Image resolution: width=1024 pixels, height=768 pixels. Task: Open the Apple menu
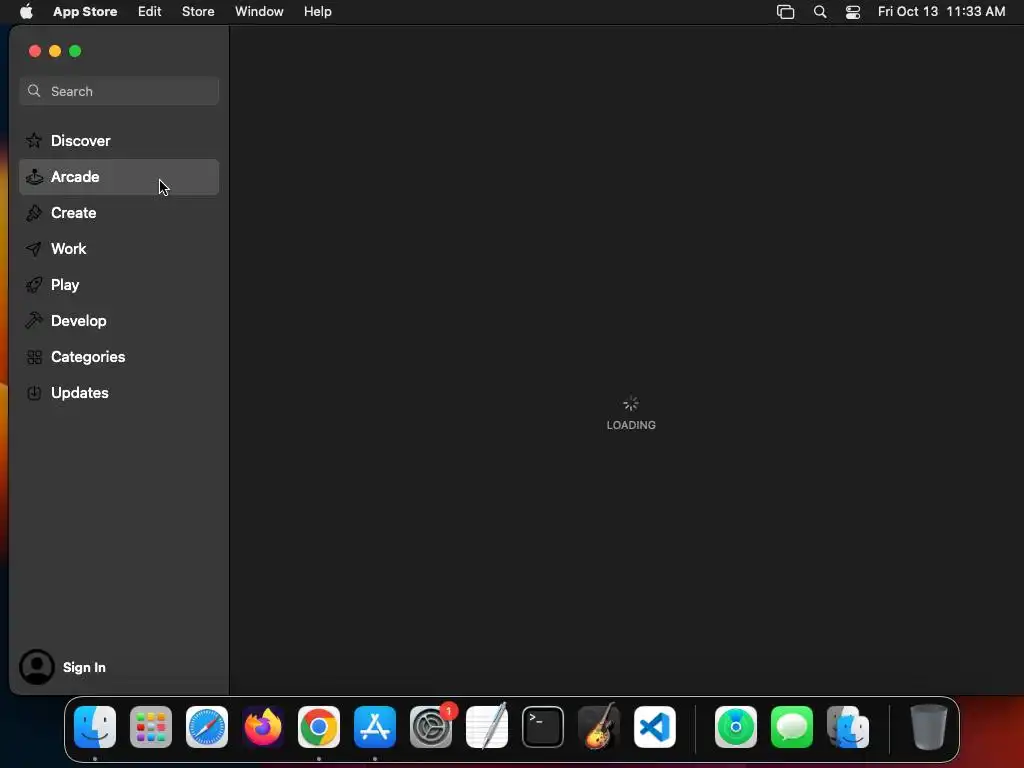tap(26, 12)
